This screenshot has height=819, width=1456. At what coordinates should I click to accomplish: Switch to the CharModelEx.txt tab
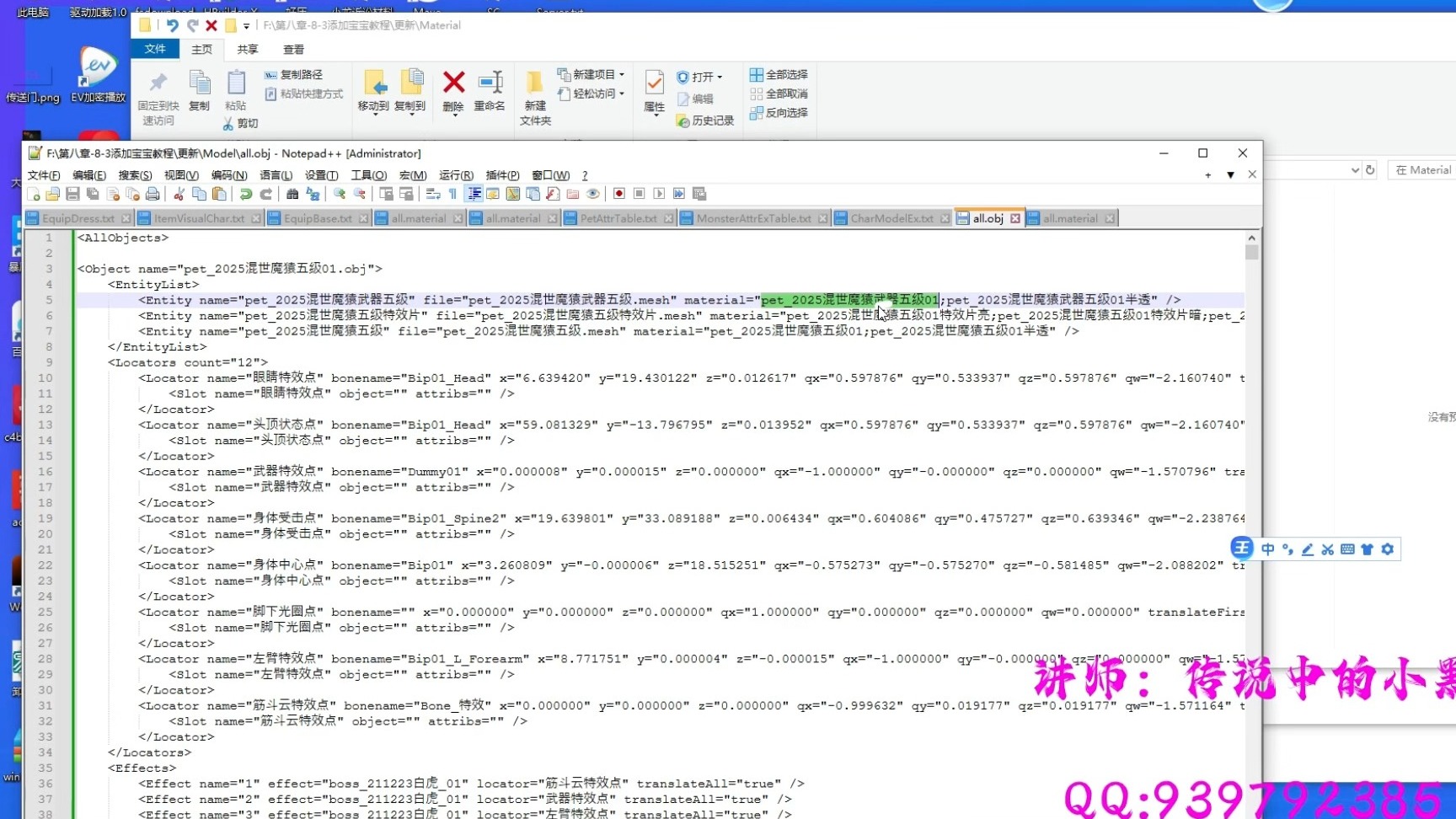pos(891,218)
